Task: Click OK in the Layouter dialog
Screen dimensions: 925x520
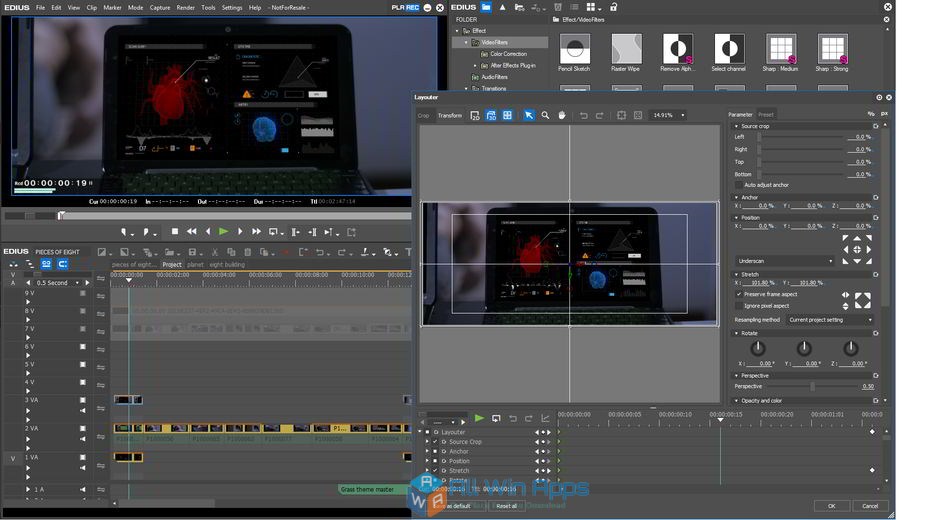Action: 832,506
